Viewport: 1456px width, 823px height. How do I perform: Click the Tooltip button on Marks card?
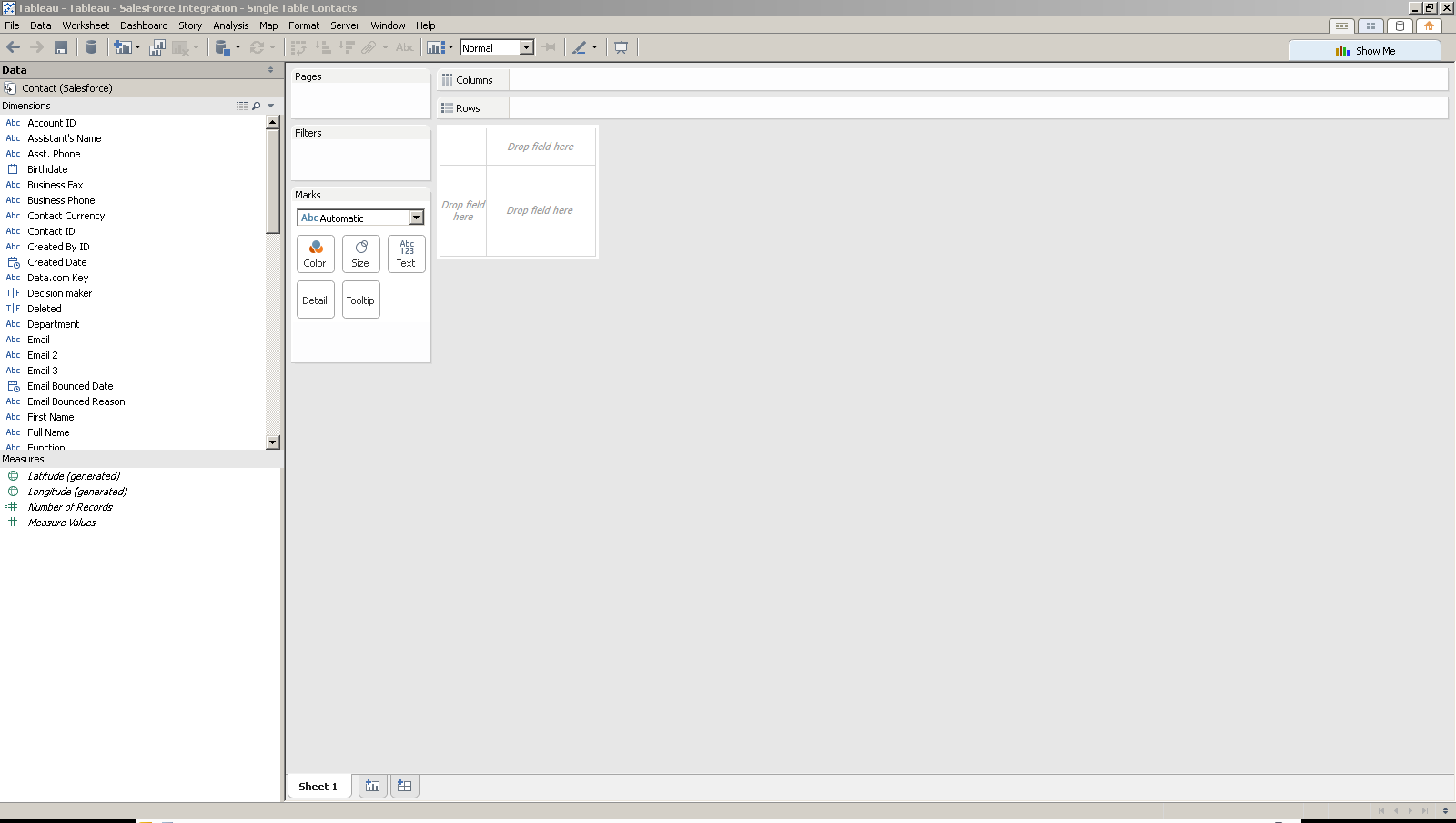[x=361, y=300]
